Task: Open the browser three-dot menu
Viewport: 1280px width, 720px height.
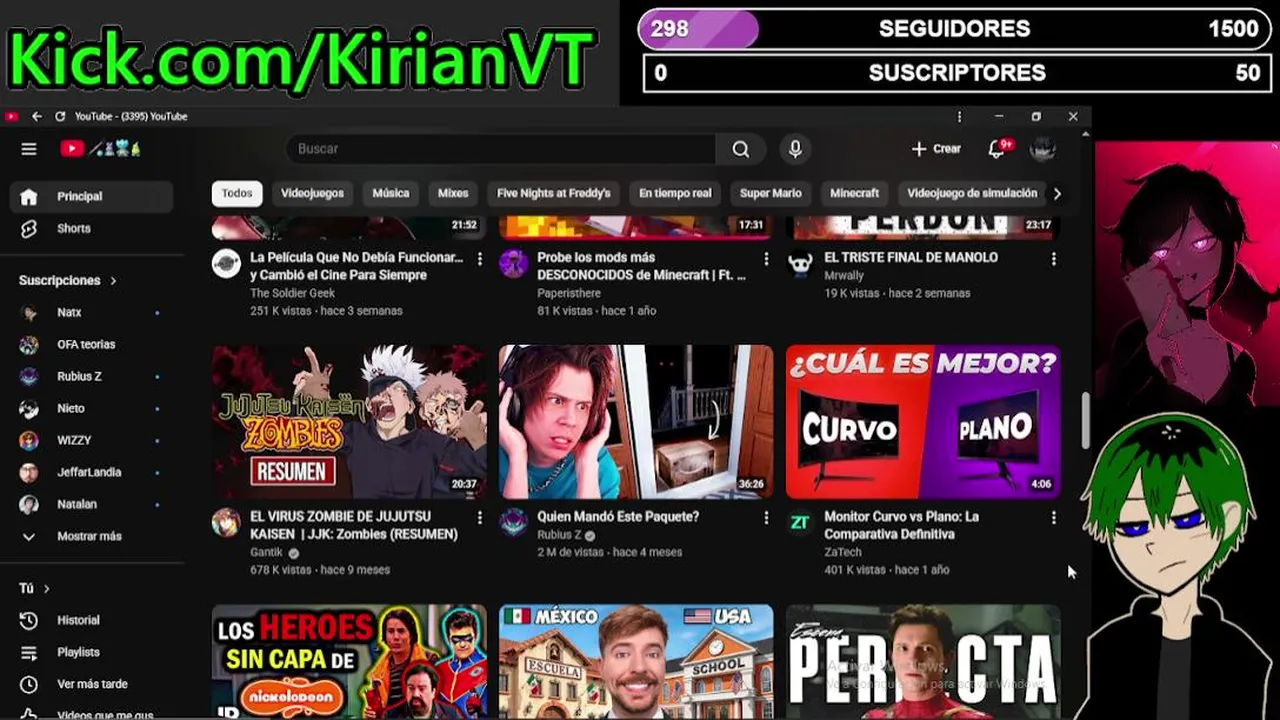Action: 959,116
